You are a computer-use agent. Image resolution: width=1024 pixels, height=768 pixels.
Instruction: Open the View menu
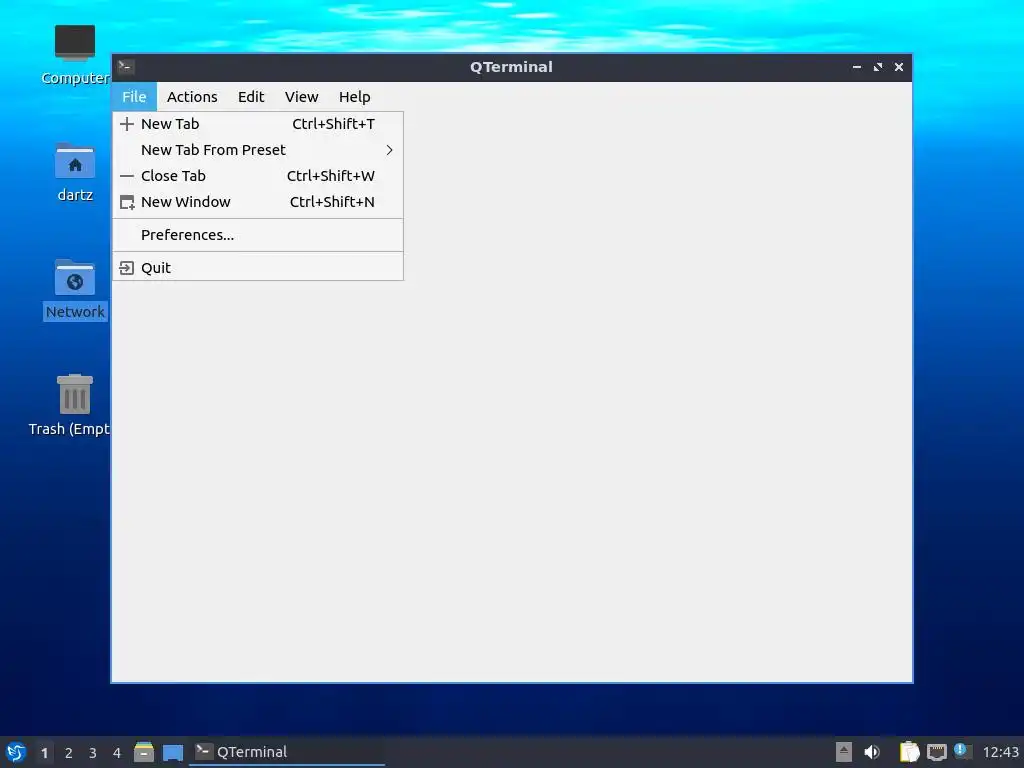pyautogui.click(x=301, y=97)
